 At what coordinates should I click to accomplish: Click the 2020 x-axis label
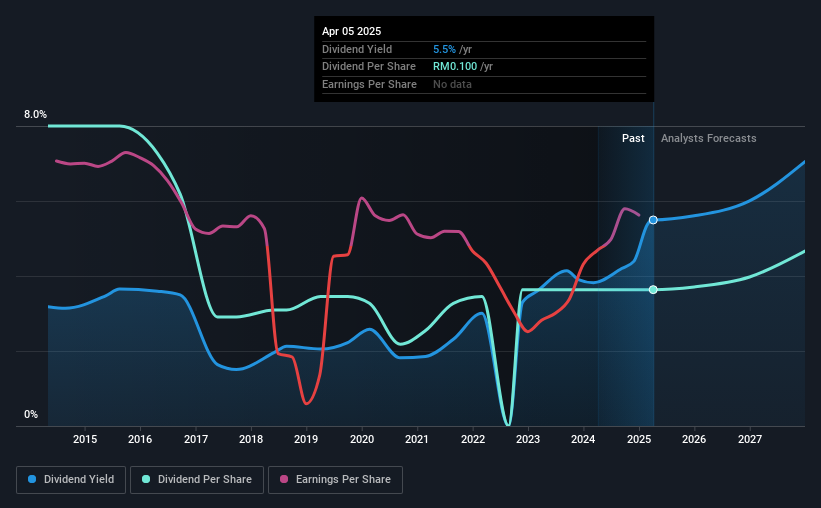(x=362, y=439)
